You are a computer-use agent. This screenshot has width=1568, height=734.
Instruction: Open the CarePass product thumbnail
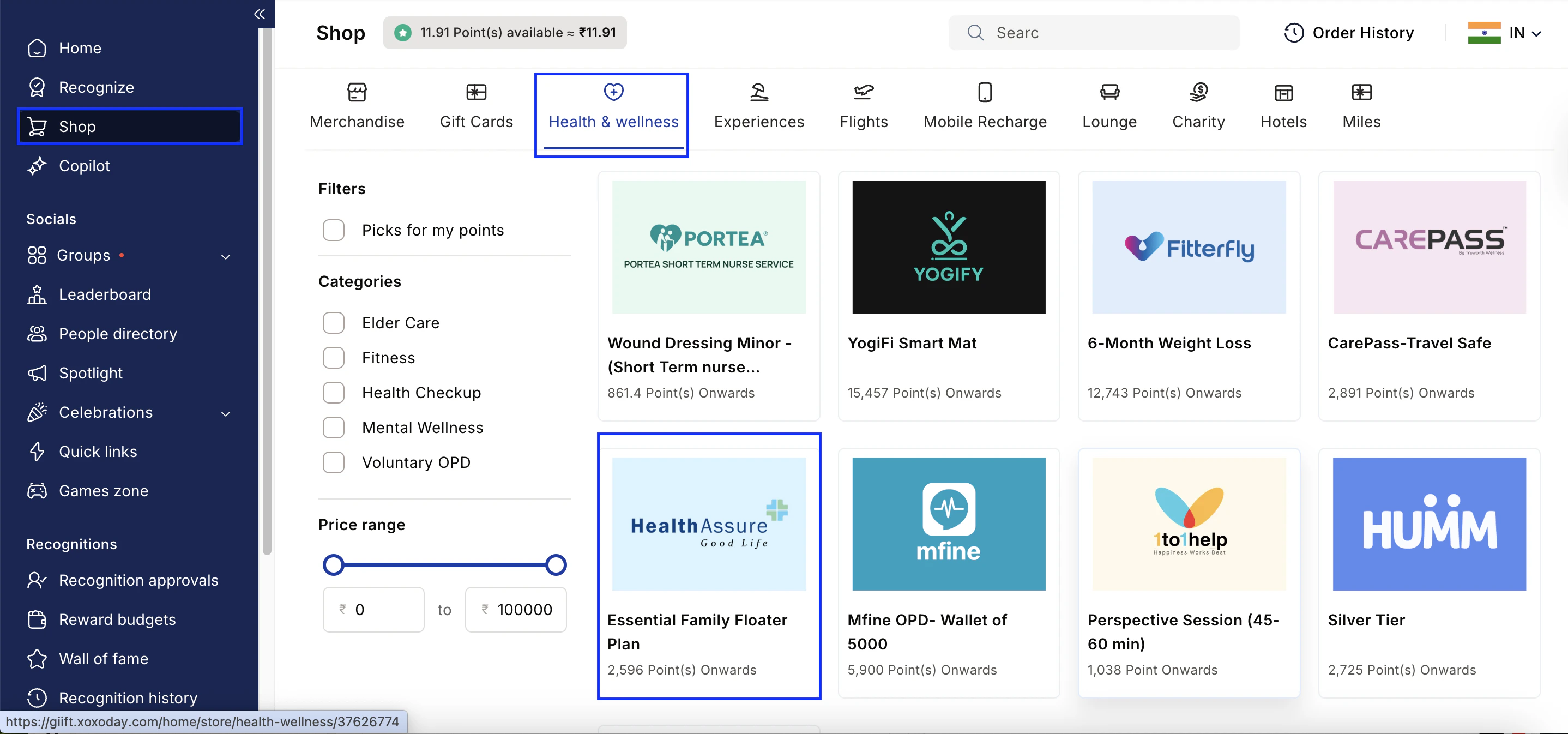[x=1429, y=246]
